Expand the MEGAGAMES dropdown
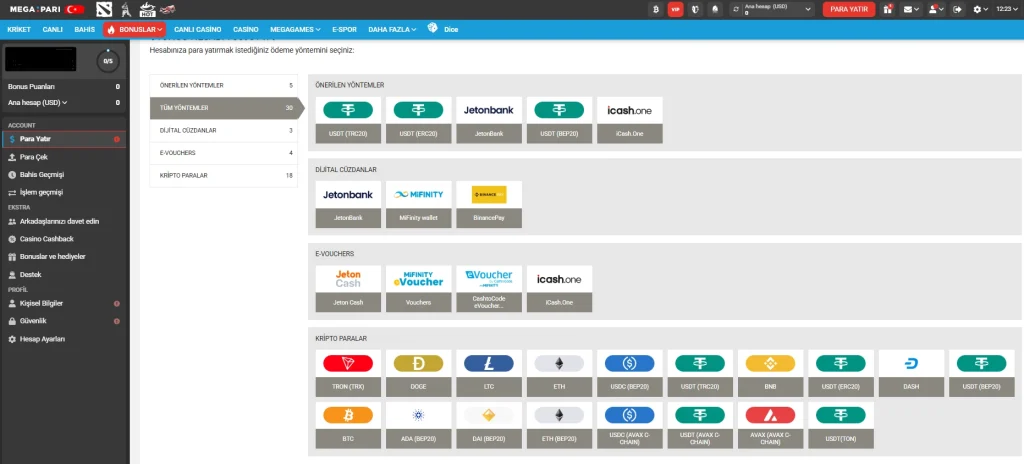This screenshot has width=1024, height=464. 295,29
